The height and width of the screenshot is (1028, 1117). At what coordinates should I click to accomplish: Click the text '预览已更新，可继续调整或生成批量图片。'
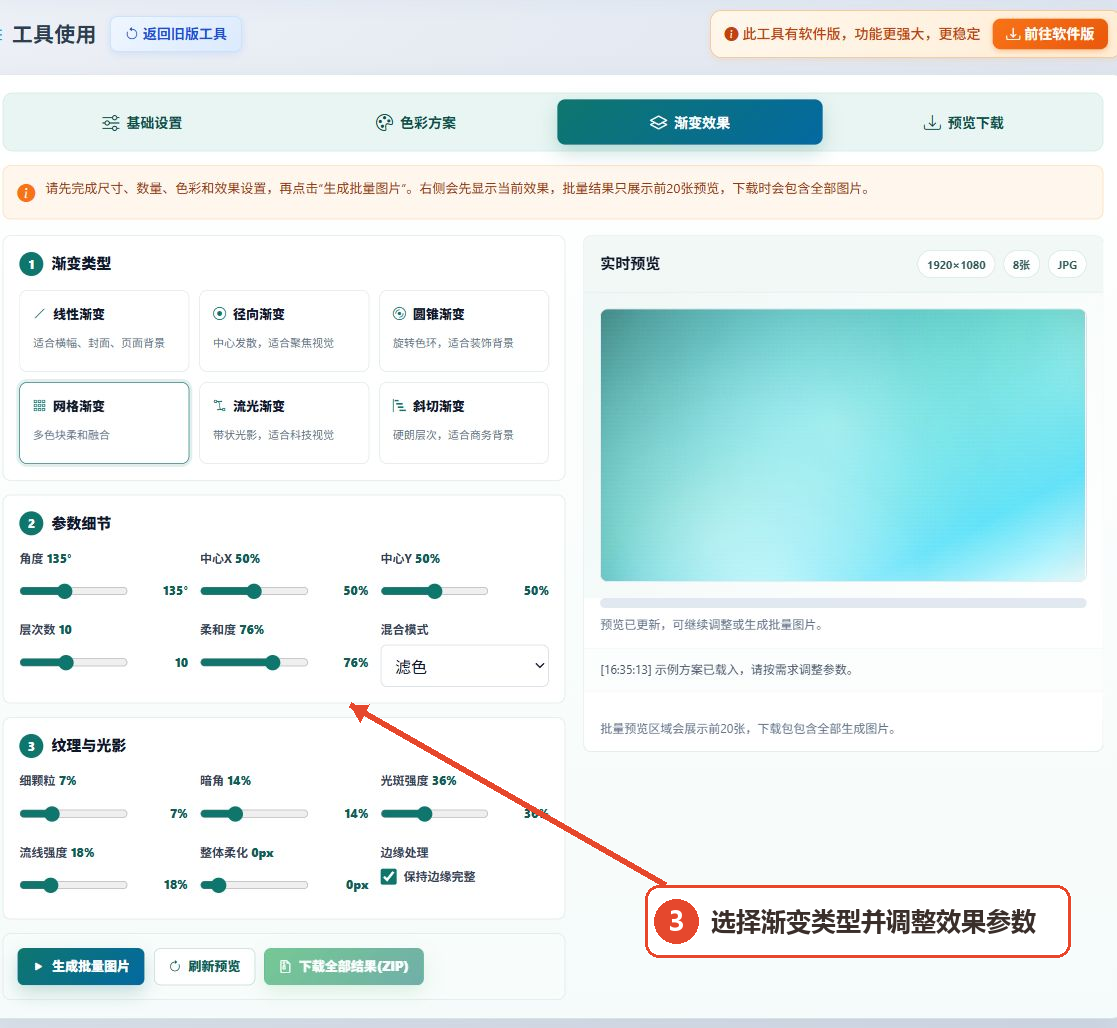pyautogui.click(x=712, y=625)
